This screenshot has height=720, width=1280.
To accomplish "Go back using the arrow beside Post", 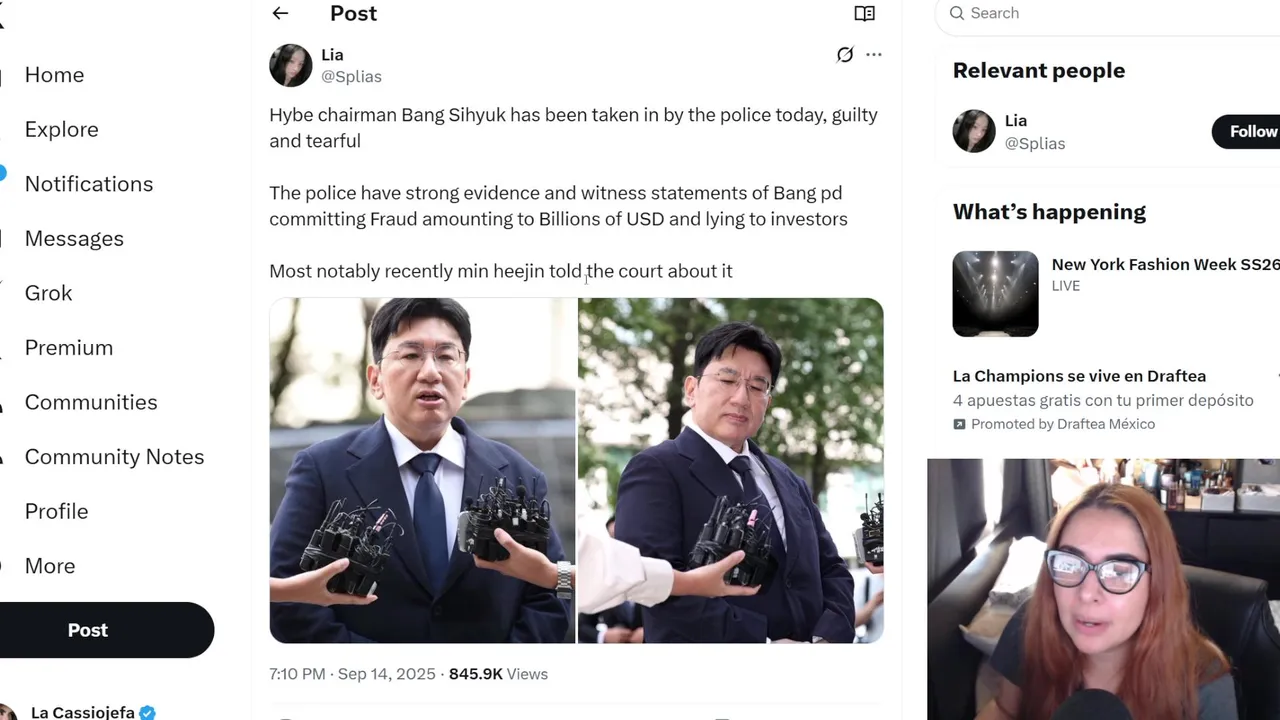I will tap(280, 13).
